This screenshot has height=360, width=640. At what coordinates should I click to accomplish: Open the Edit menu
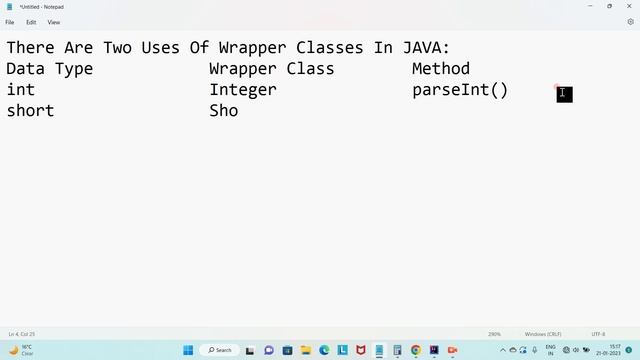(x=31, y=22)
